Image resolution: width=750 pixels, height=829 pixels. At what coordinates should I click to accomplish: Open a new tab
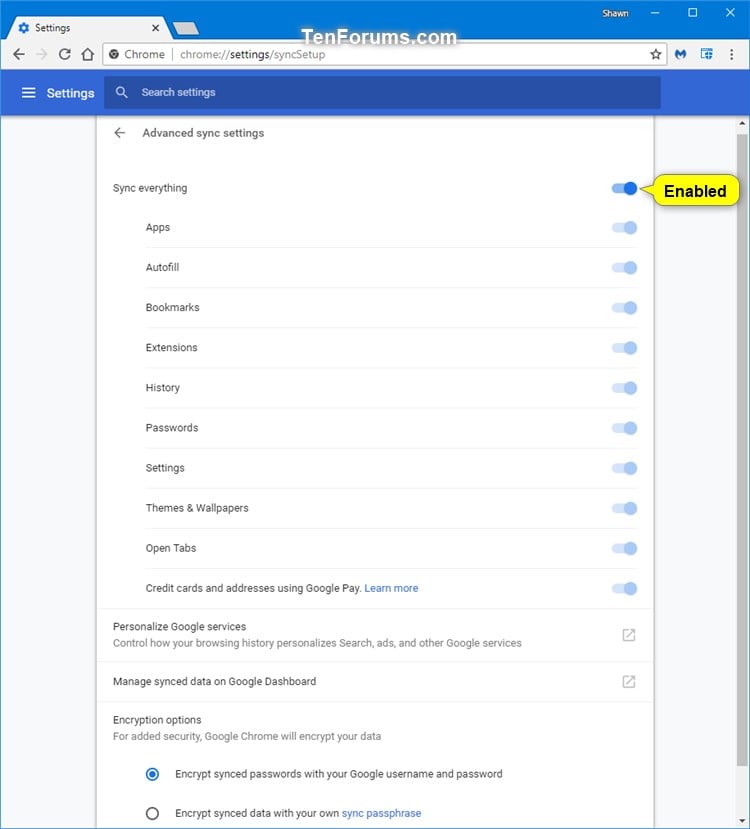[x=186, y=28]
